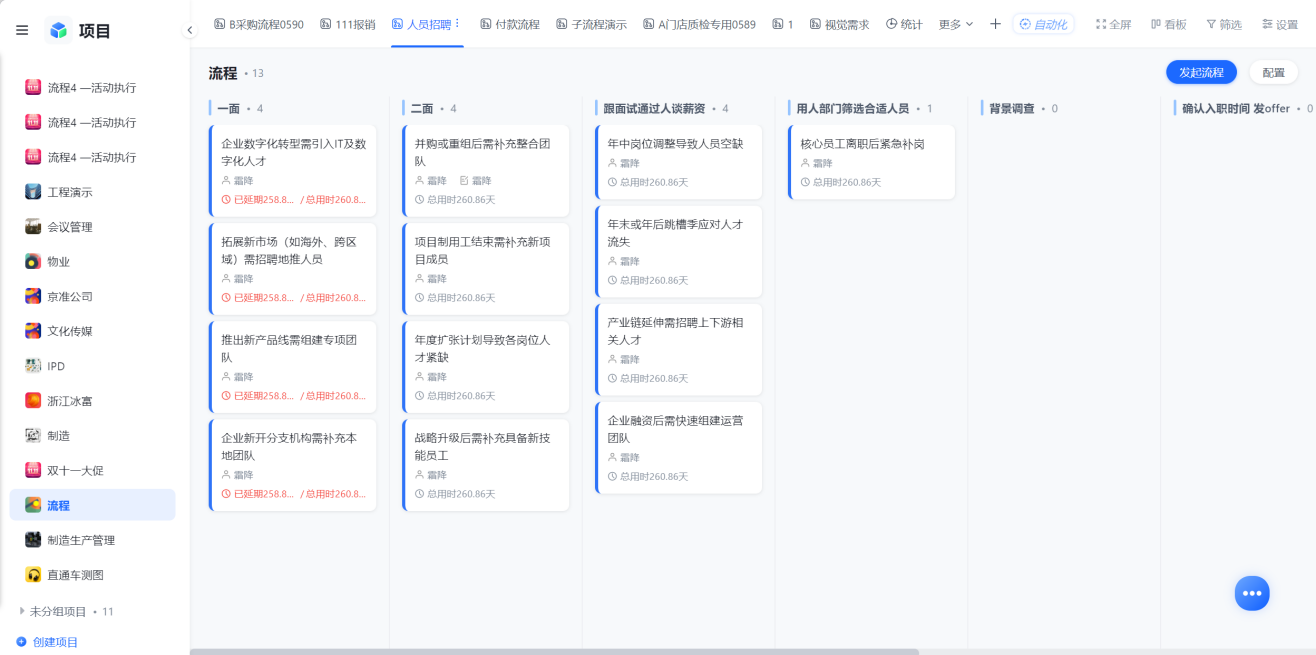The height and width of the screenshot is (655, 1316).
Task: Open the 双十一大促 project icon
Action: click(x=33, y=470)
